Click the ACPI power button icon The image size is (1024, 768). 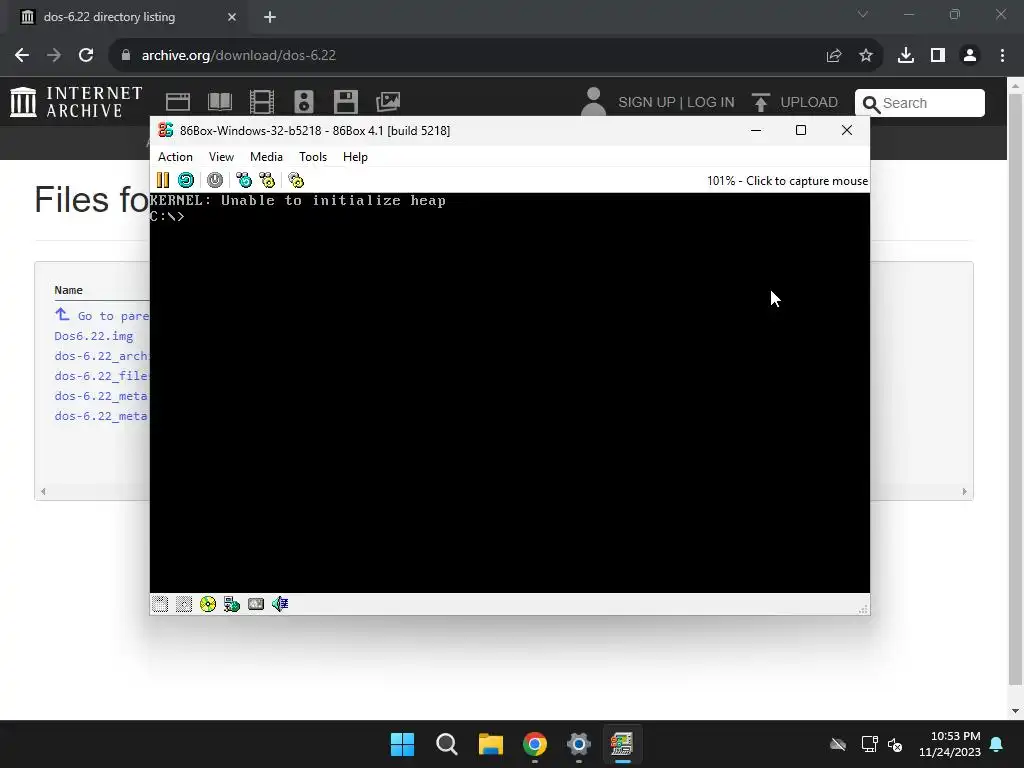pyautogui.click(x=215, y=180)
